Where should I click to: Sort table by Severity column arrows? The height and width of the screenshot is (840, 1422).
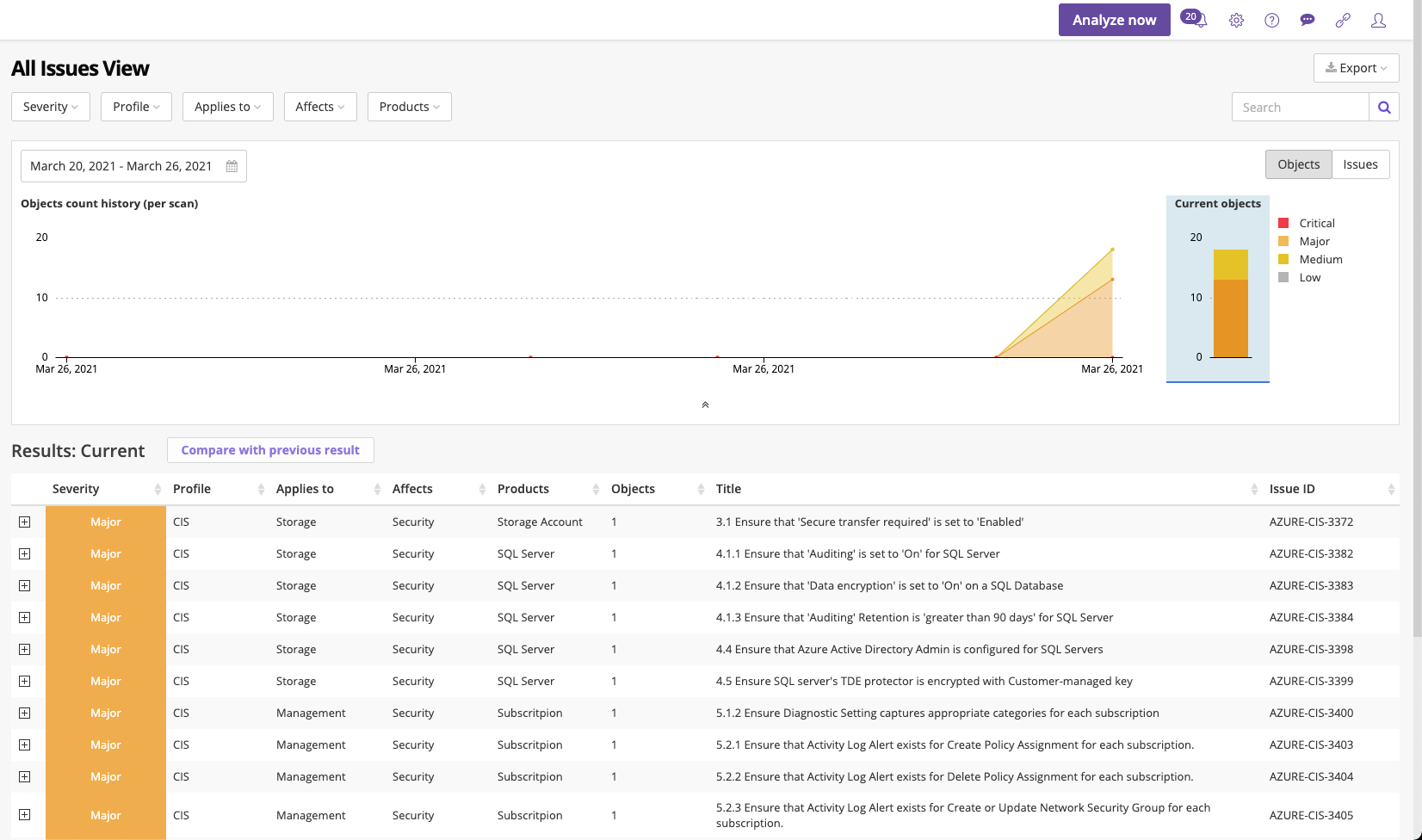(x=158, y=489)
